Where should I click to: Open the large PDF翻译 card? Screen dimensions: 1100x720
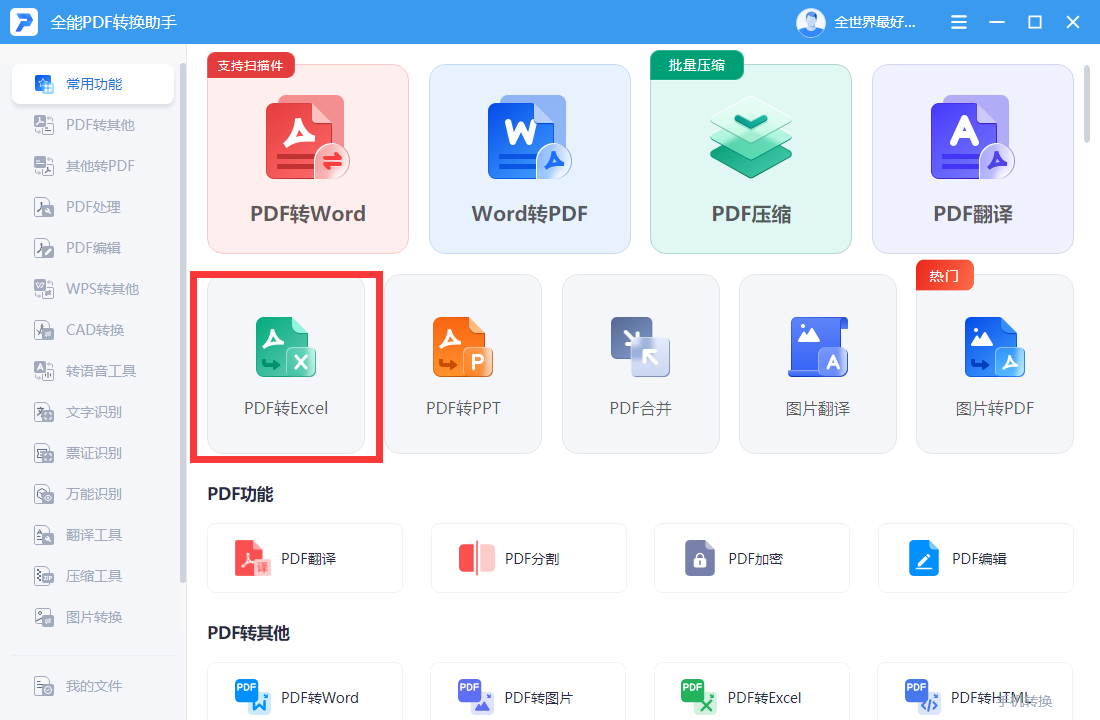pos(972,159)
